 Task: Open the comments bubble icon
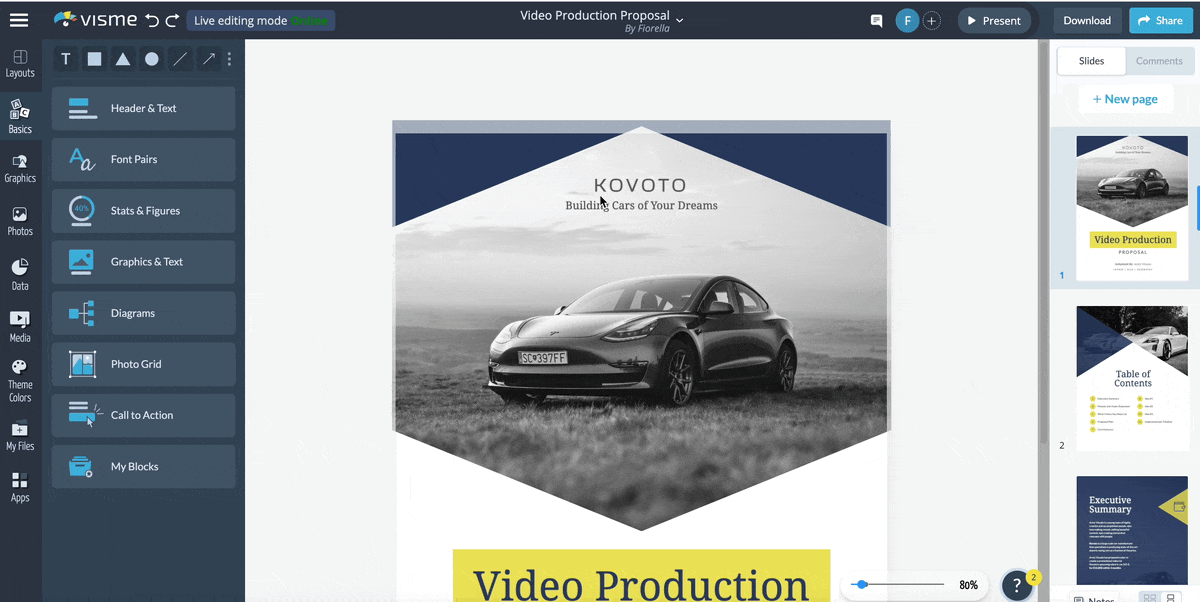(x=876, y=20)
